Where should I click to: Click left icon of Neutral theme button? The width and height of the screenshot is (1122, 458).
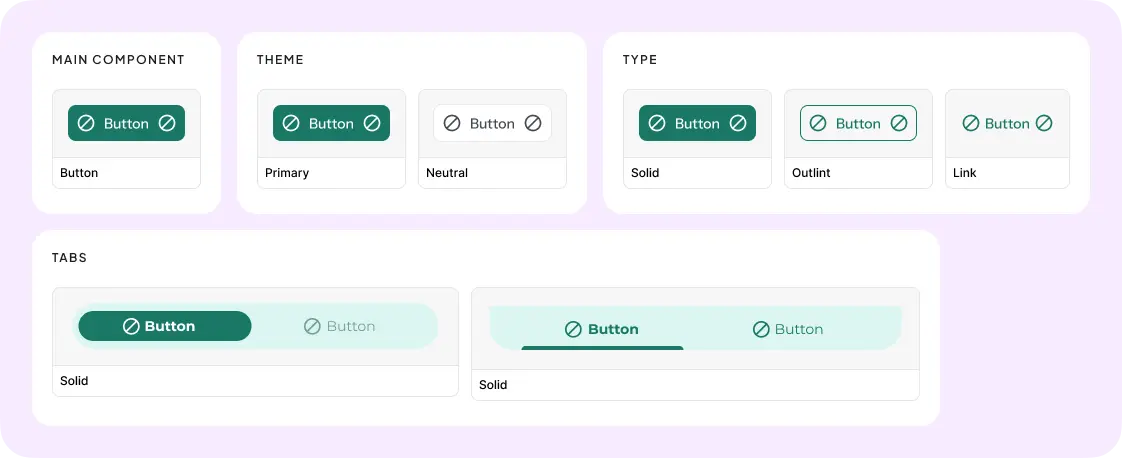tap(452, 123)
